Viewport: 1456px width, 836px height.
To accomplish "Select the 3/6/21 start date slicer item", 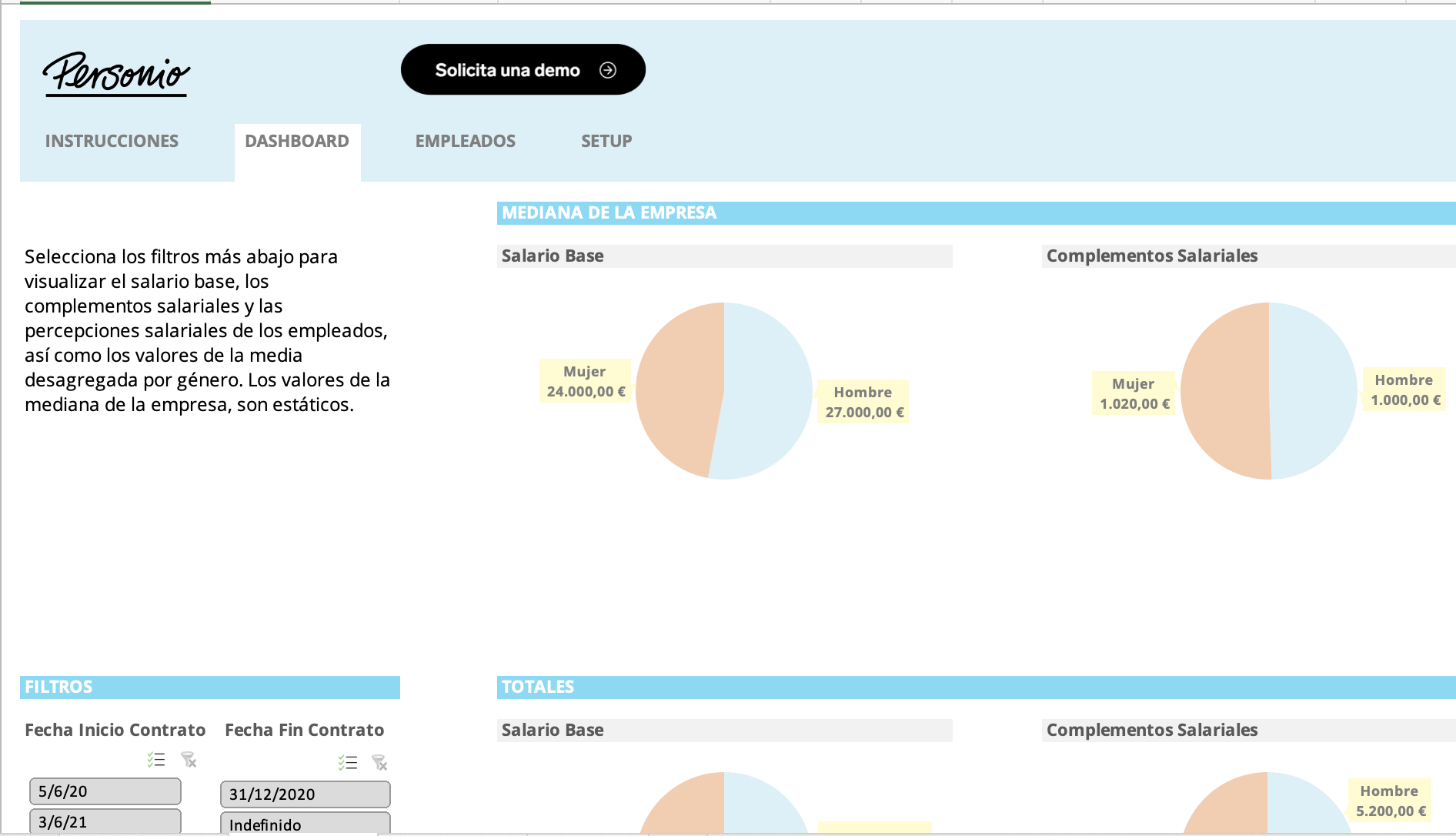I will click(105, 821).
